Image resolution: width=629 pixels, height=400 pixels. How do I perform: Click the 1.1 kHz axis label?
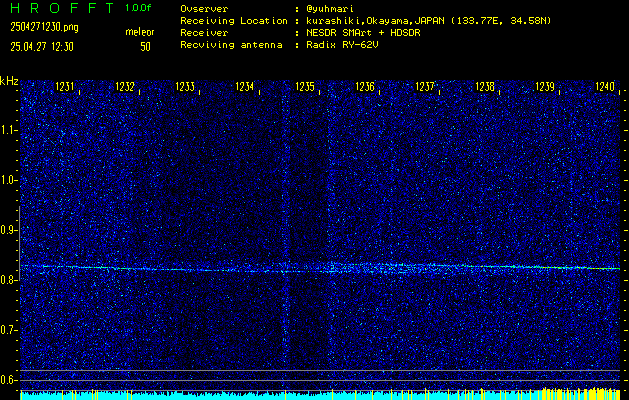point(8,130)
